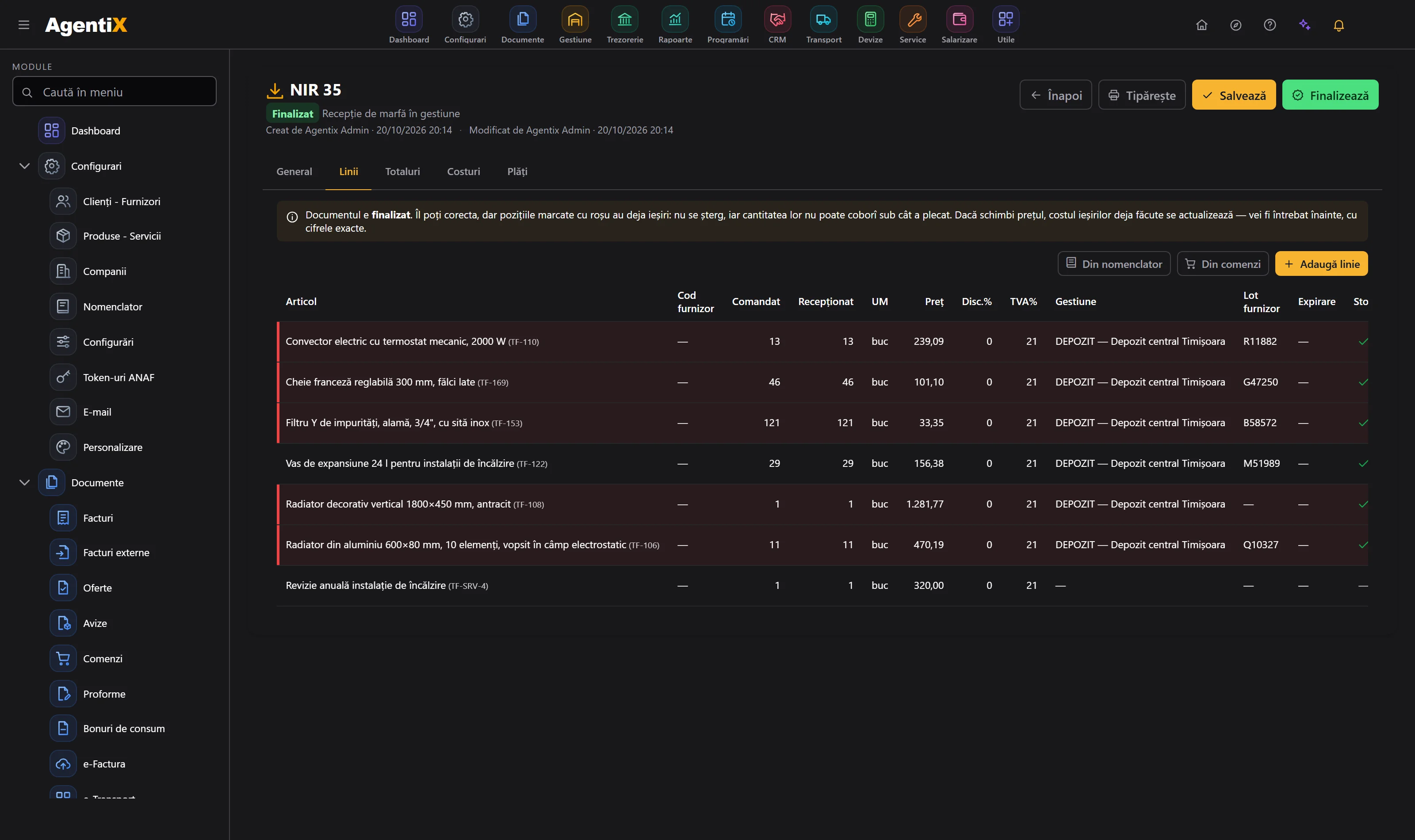Select the Convector electric cu termostat row
The height and width of the screenshot is (840, 1415).
pos(822,341)
